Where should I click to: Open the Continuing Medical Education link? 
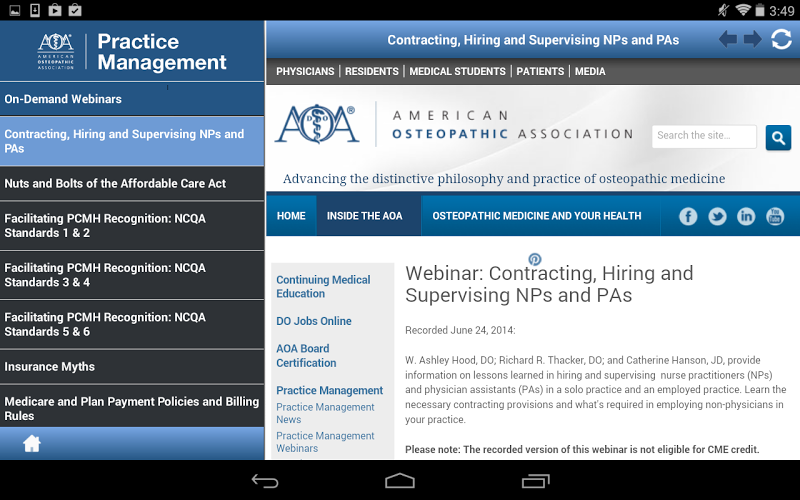323,287
